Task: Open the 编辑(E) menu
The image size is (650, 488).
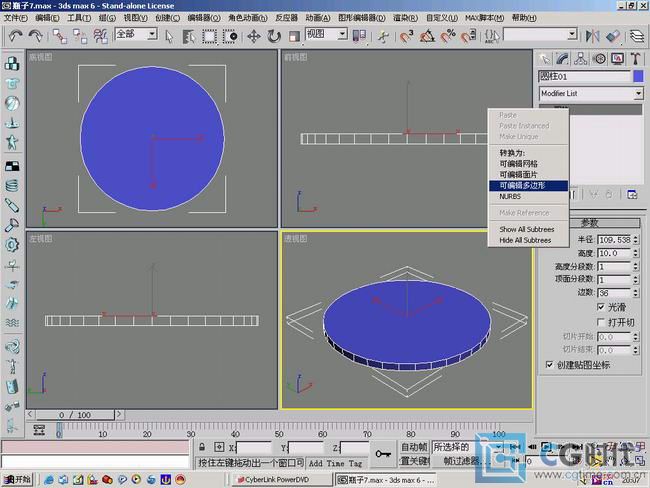Action: 47,18
